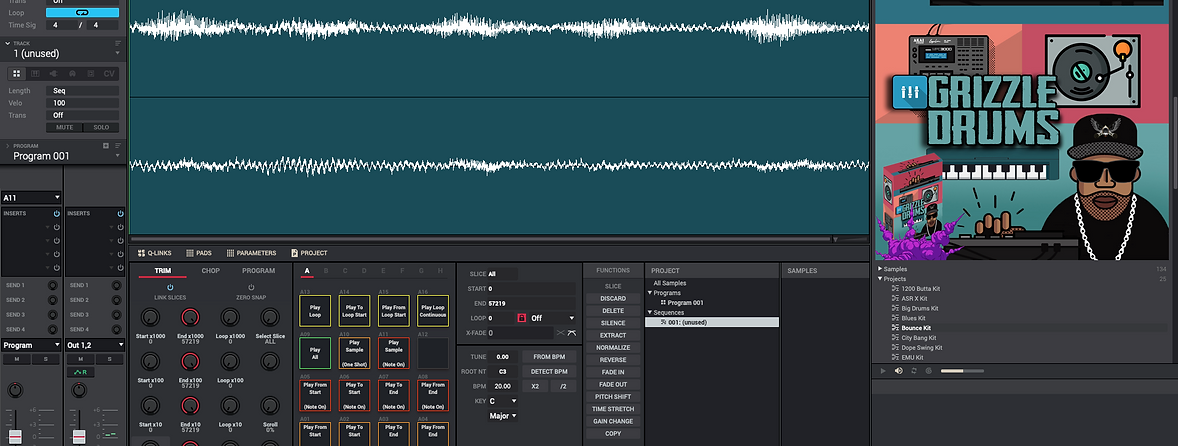Click the Select Slice knob
This screenshot has height=446, width=1178.
(269, 318)
